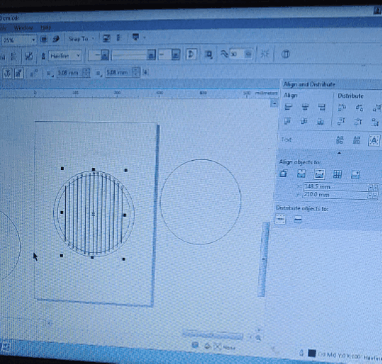Click the Options icon after Snap To

pos(106,38)
